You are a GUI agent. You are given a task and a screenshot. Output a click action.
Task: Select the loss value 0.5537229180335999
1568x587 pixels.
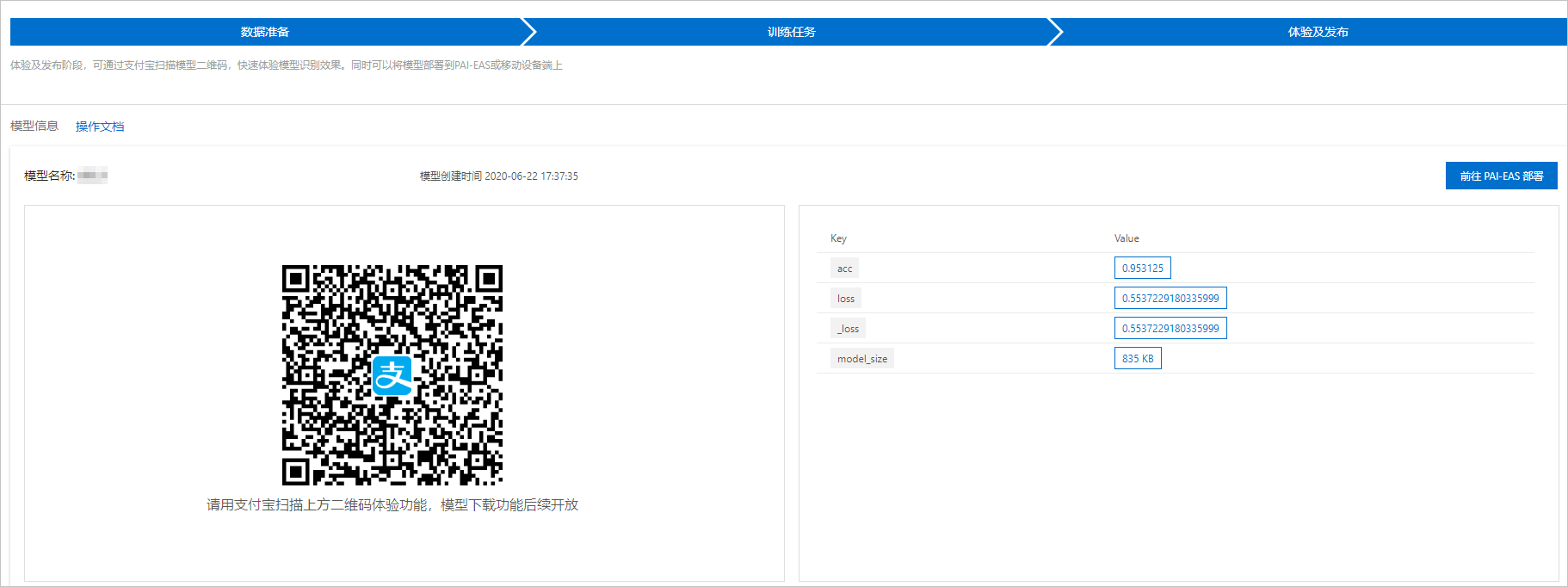coord(1170,298)
